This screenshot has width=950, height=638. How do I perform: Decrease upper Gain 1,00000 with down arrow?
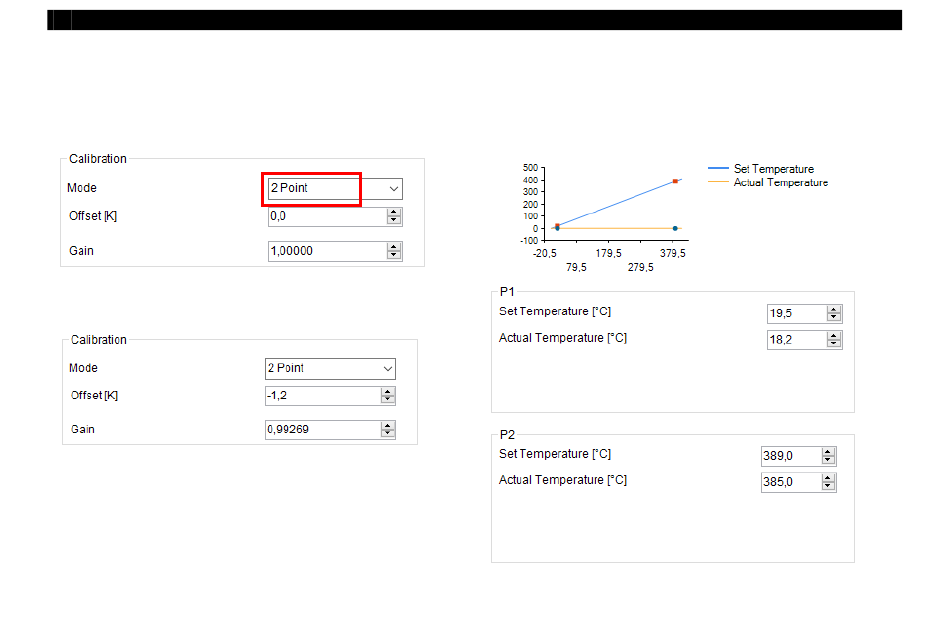point(394,254)
